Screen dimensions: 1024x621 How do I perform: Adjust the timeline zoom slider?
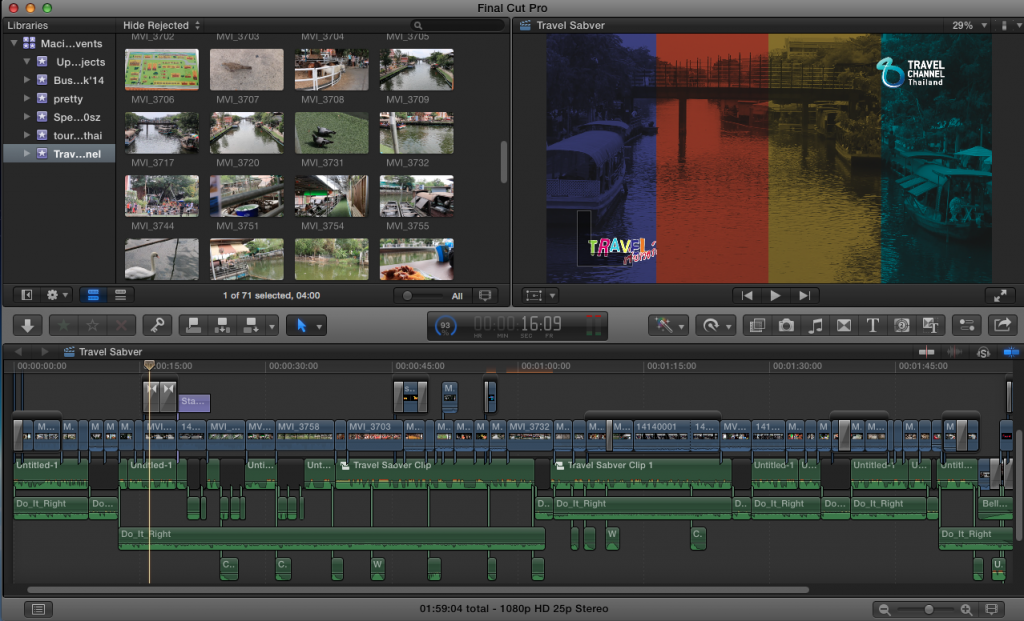coord(929,609)
